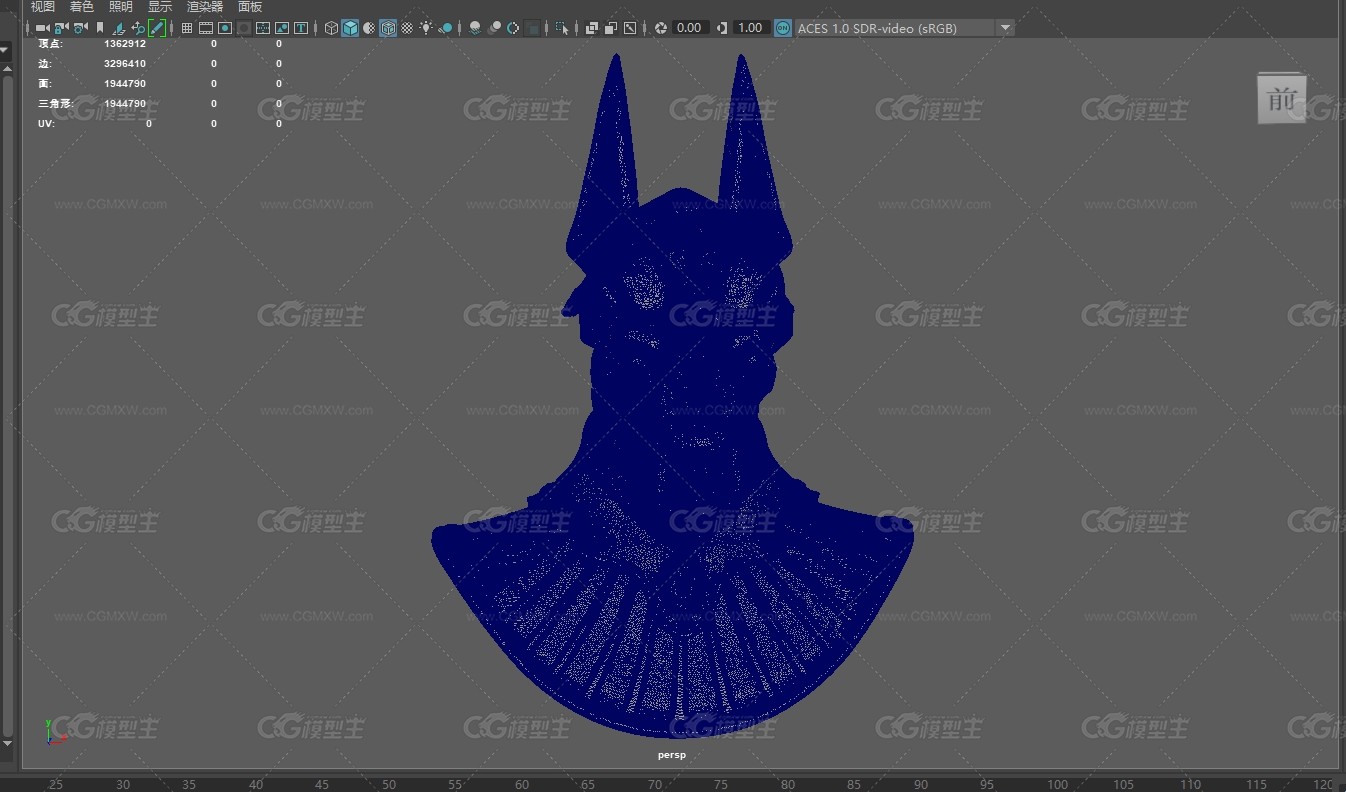This screenshot has height=792, width=1346.
Task: Toggle the Lock Camera icon
Action: [x=61, y=28]
